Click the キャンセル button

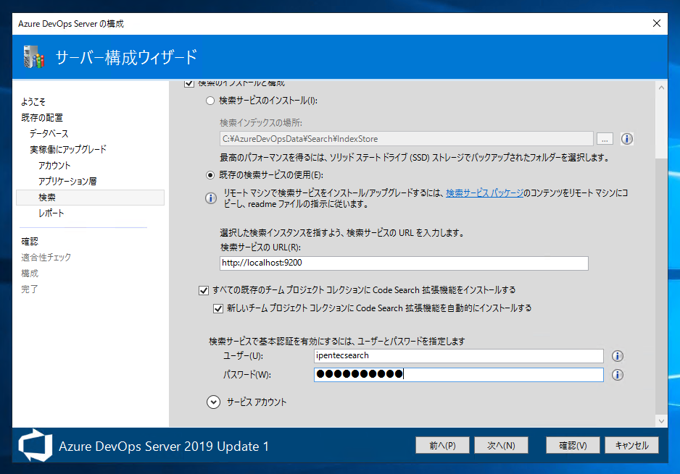coord(632,445)
